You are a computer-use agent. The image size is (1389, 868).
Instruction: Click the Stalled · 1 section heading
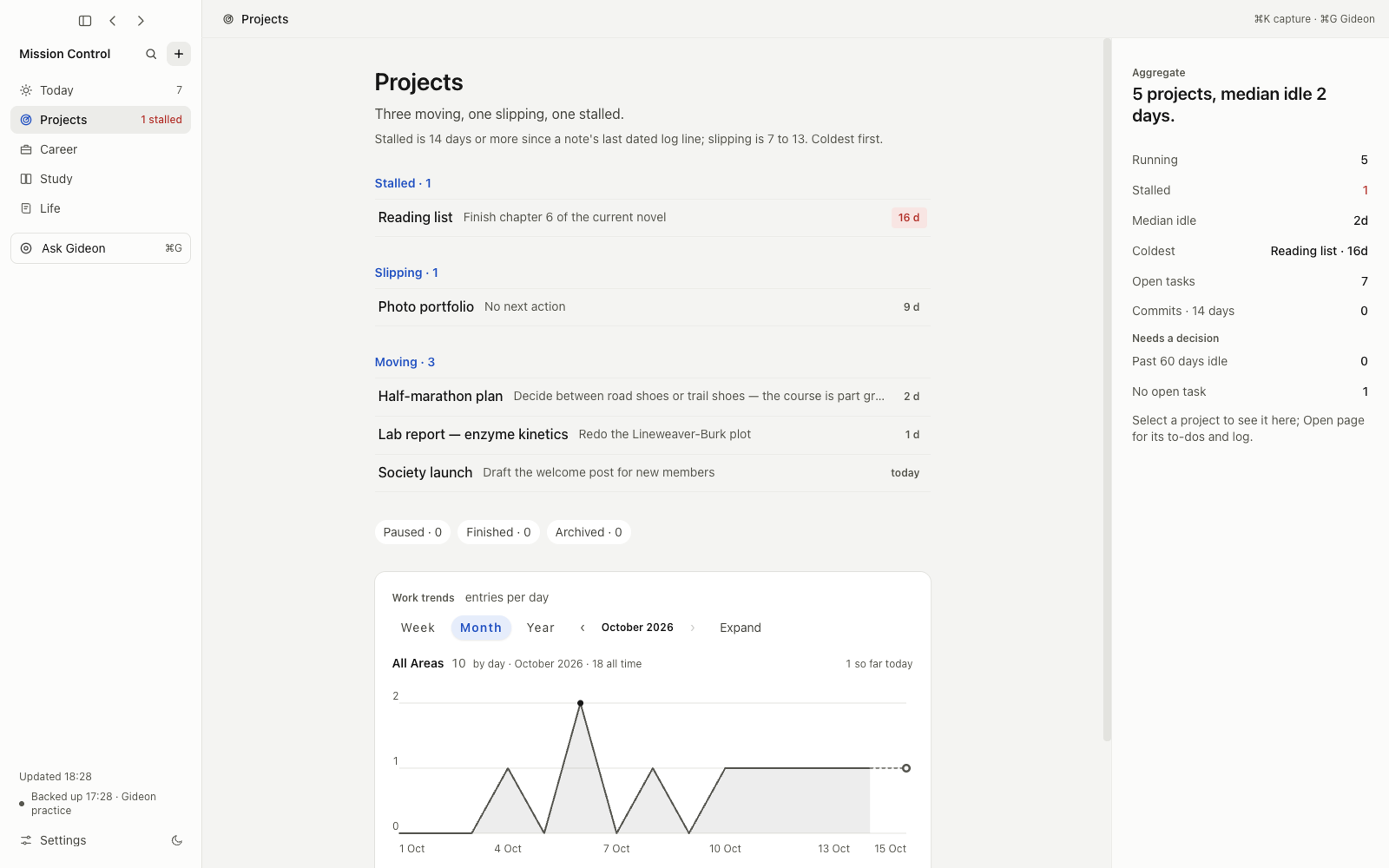pos(402,183)
